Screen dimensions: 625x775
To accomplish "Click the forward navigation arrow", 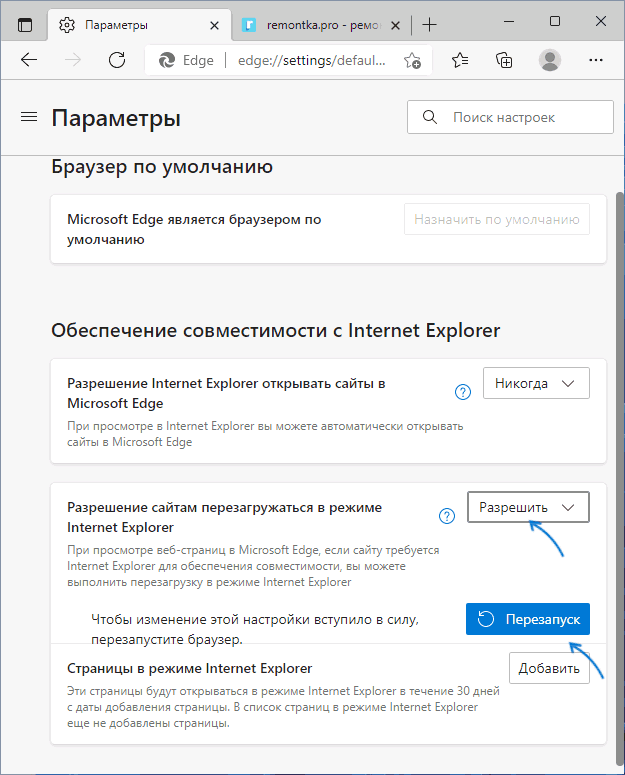I will tap(73, 60).
